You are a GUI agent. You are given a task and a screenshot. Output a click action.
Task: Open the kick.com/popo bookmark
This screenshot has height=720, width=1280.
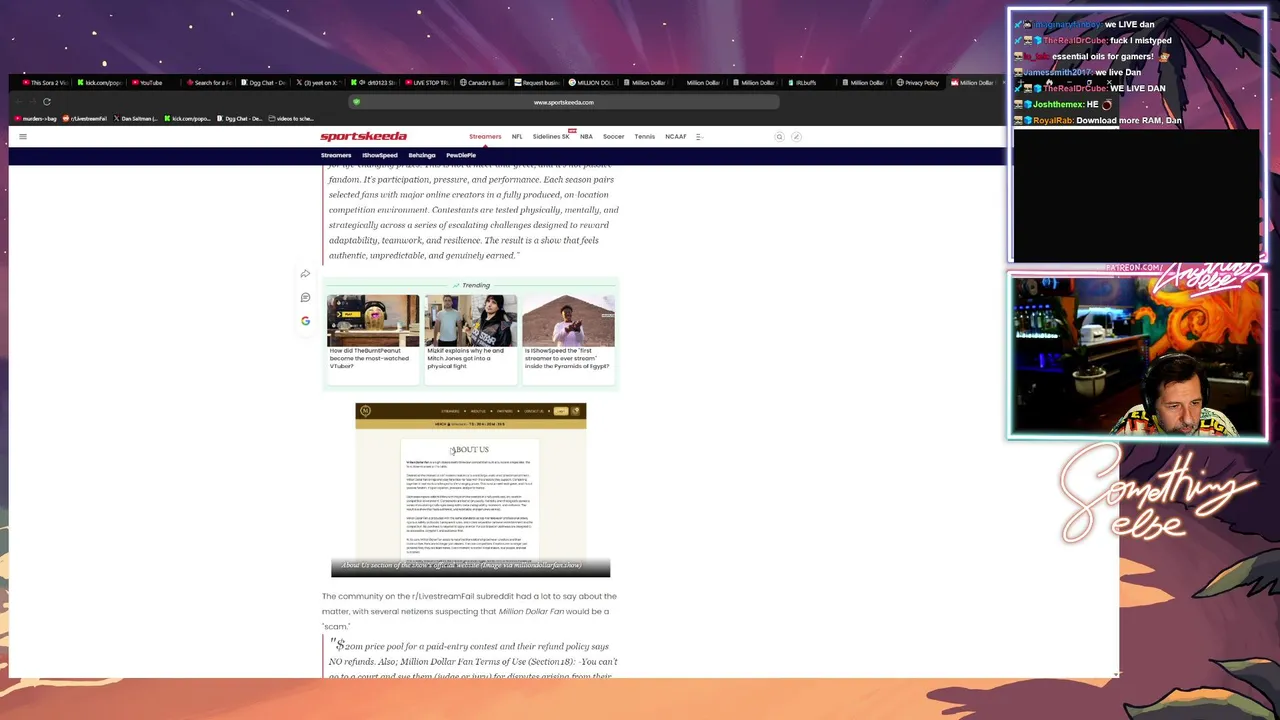[188, 119]
